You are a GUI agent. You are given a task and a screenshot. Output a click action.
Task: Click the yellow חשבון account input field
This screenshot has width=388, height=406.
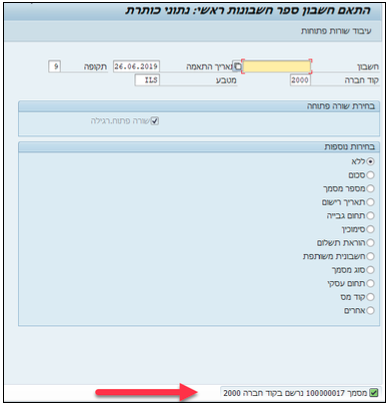pyautogui.click(x=276, y=67)
